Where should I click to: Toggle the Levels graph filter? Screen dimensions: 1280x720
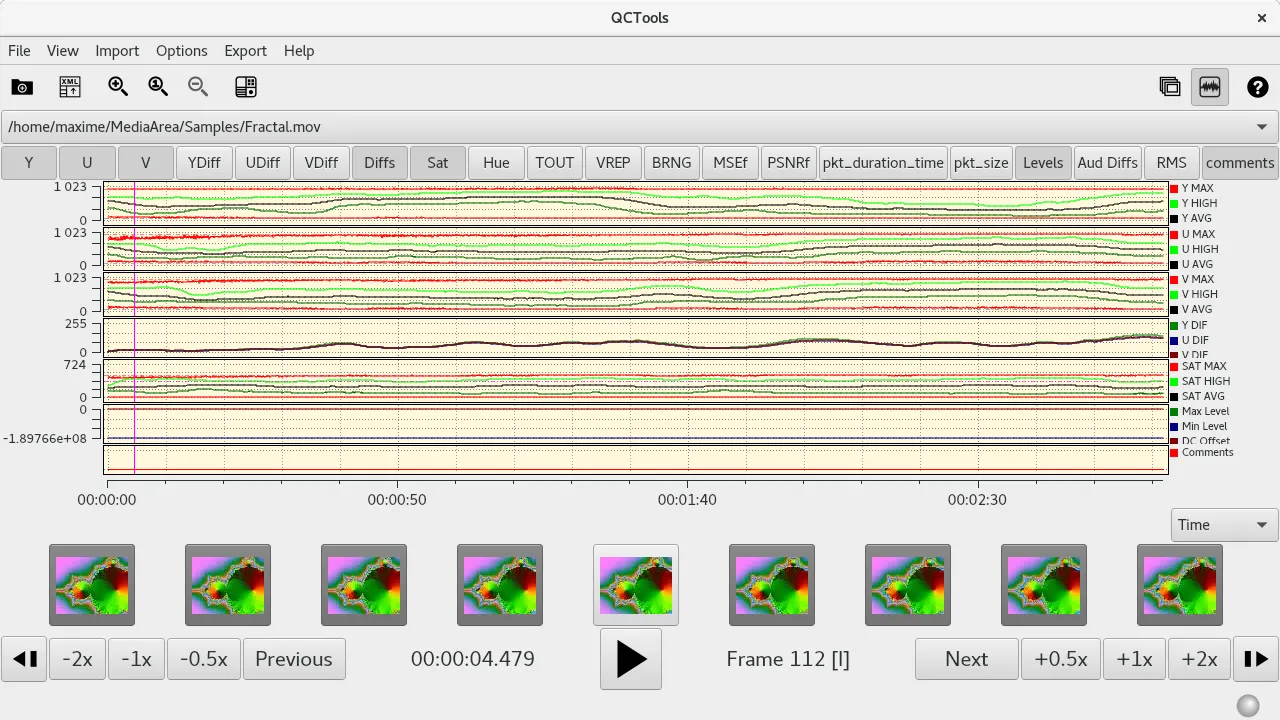coord(1043,163)
